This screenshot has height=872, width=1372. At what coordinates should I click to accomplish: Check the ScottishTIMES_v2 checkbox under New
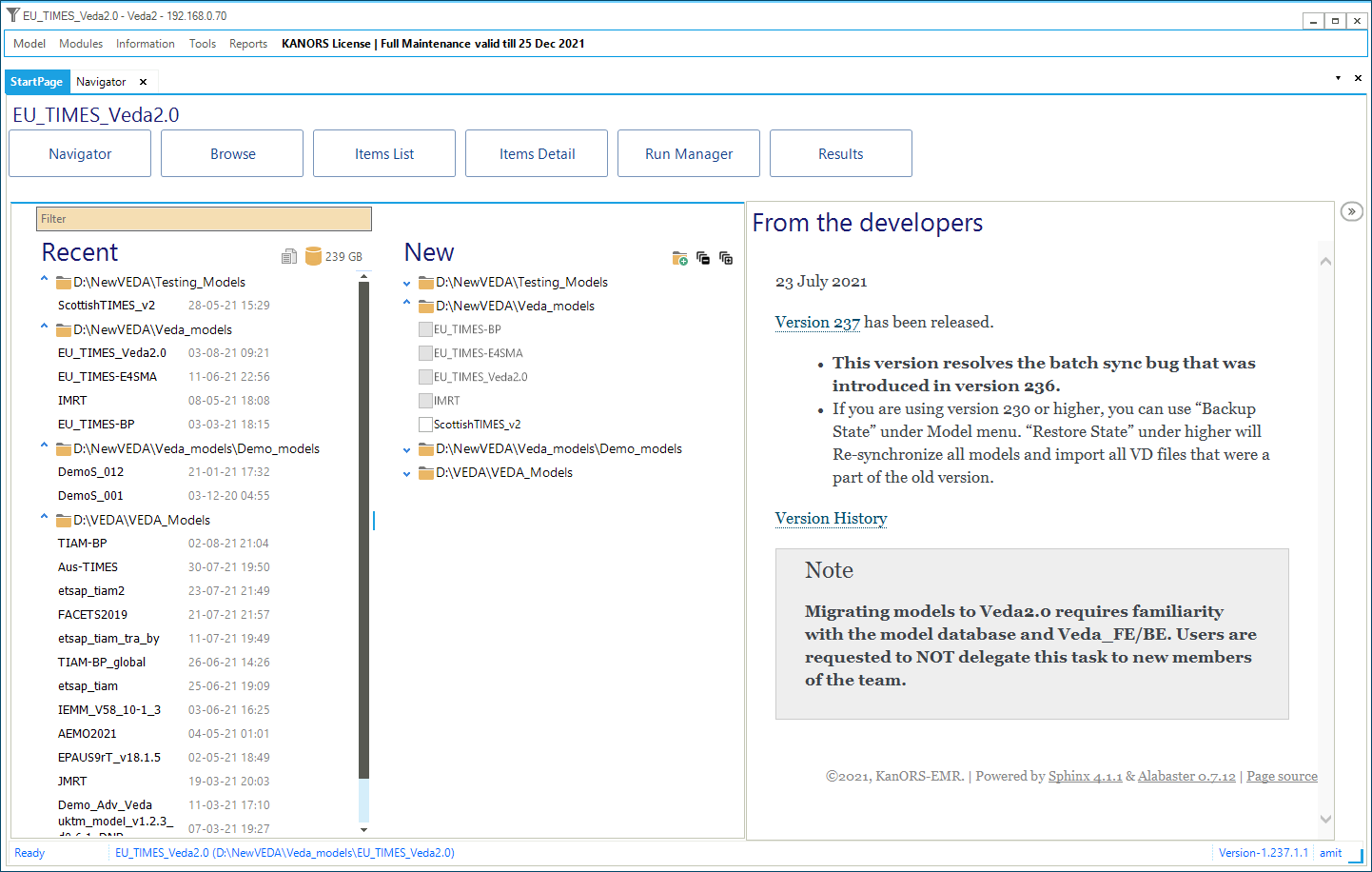click(x=425, y=425)
